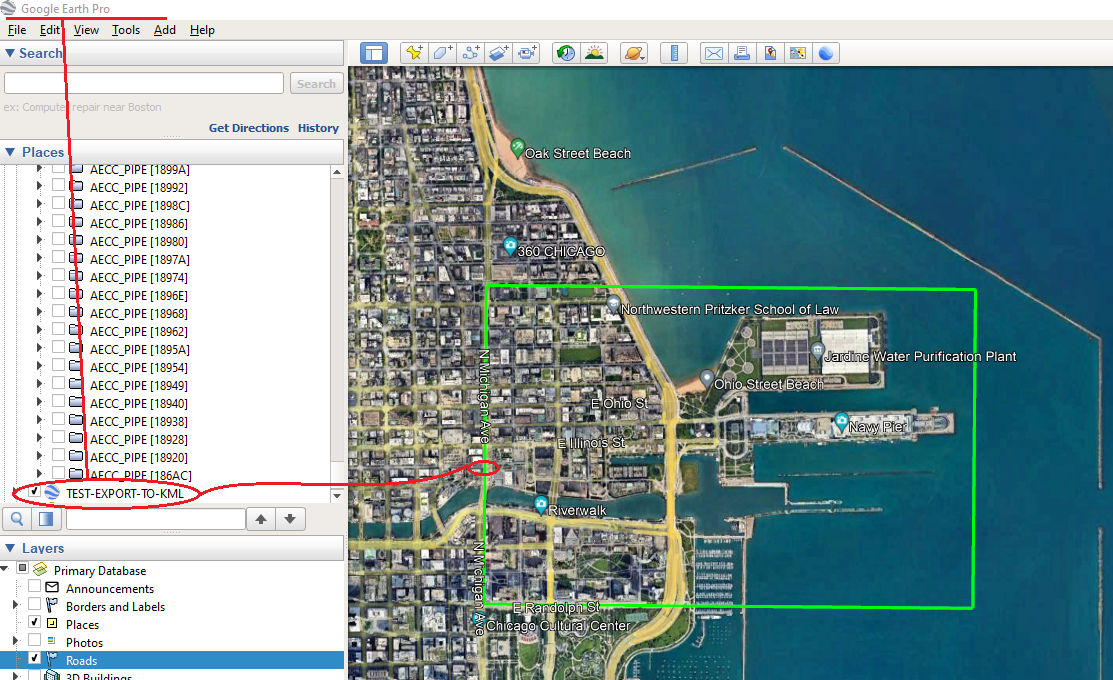1113x680 pixels.
Task: Expand the AECC_PIPE [18986] folder
Action: tap(40, 222)
